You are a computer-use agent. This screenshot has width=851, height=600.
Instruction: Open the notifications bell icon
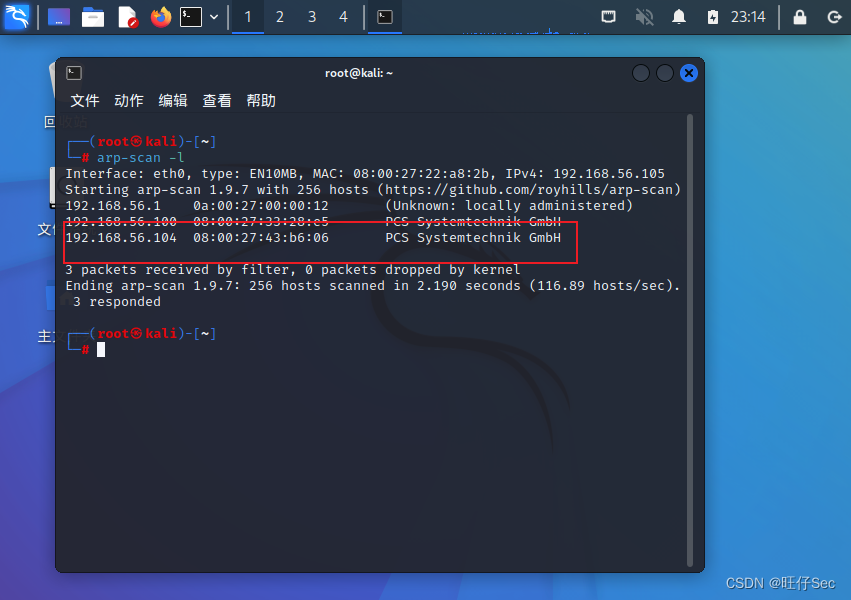678,17
